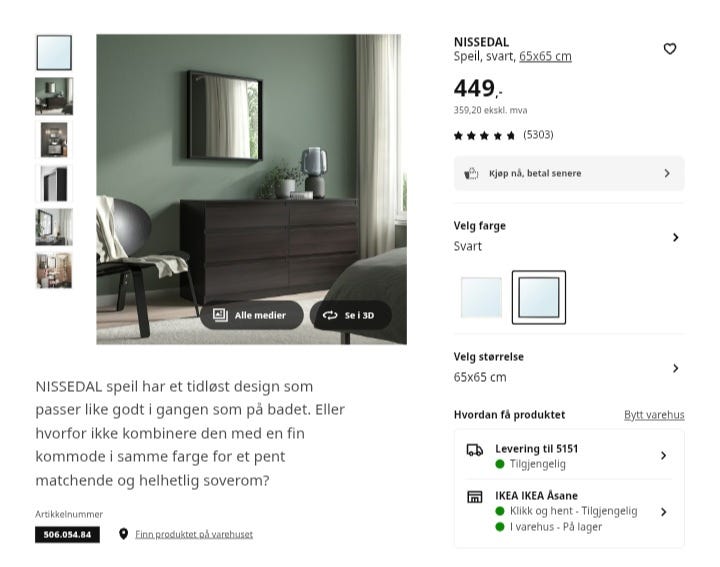Expand the Velg farge color options
This screenshot has width=720, height=567.
pos(568,236)
